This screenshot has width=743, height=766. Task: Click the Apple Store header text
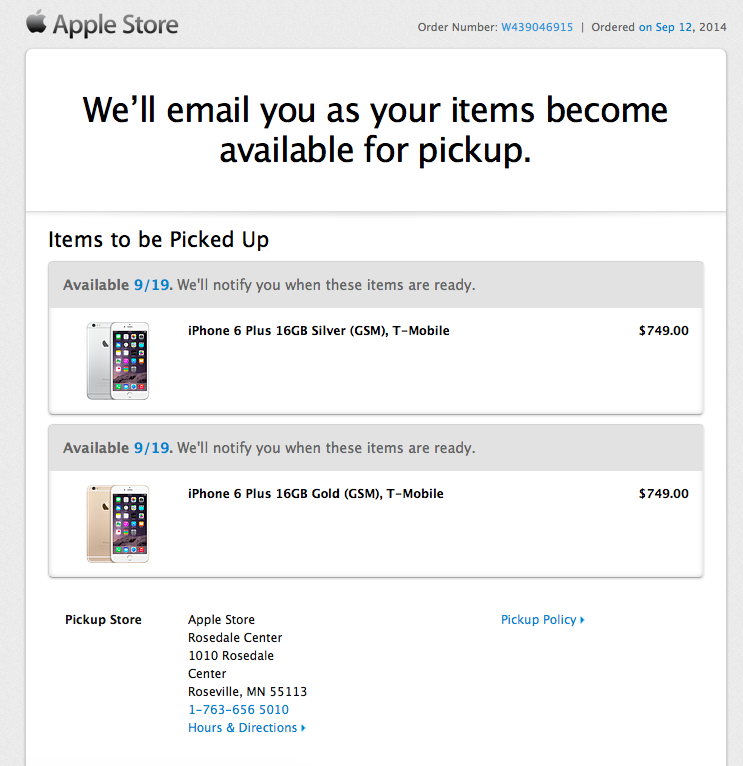(x=115, y=24)
